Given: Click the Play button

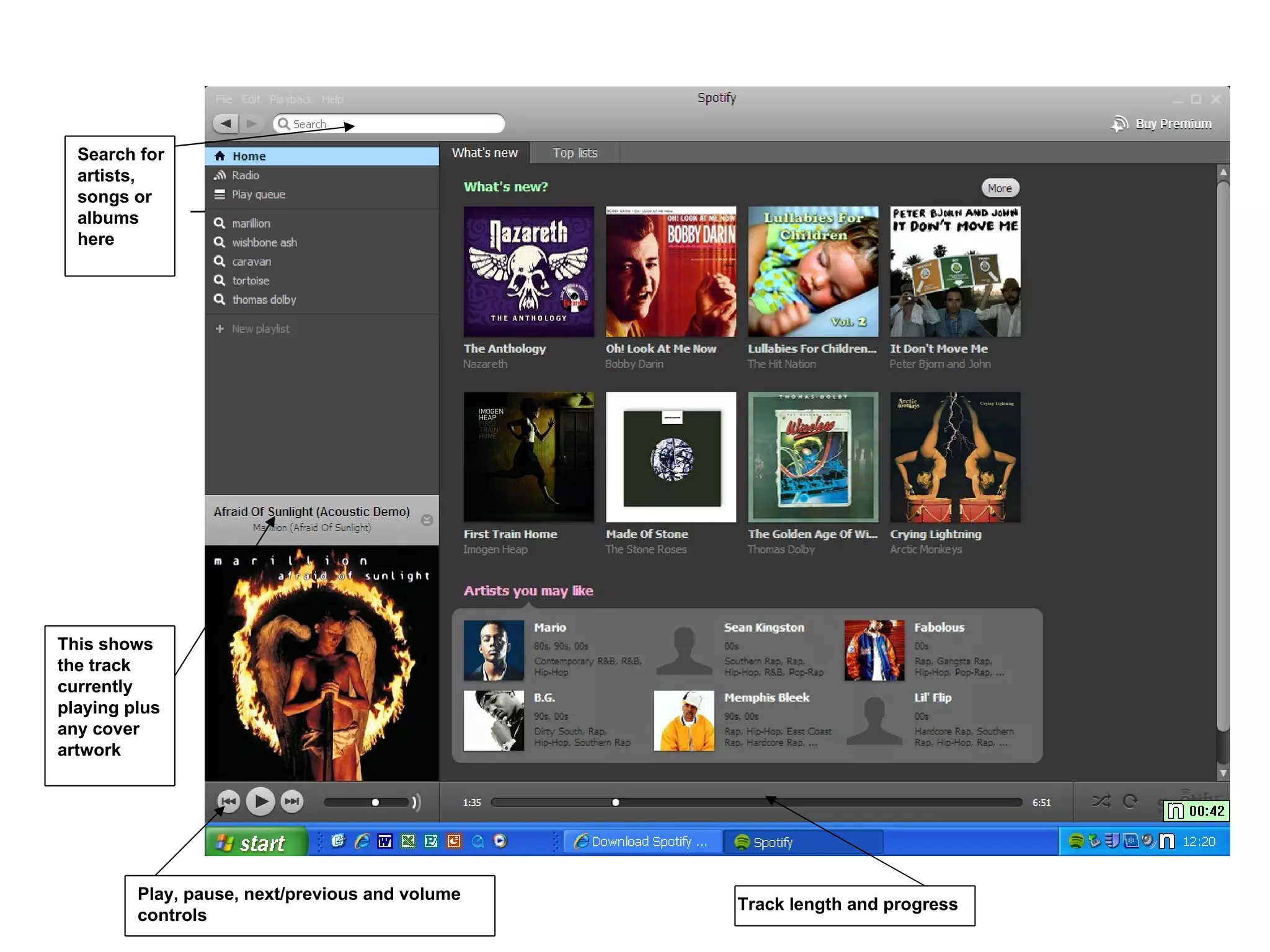Looking at the screenshot, I should tap(260, 802).
